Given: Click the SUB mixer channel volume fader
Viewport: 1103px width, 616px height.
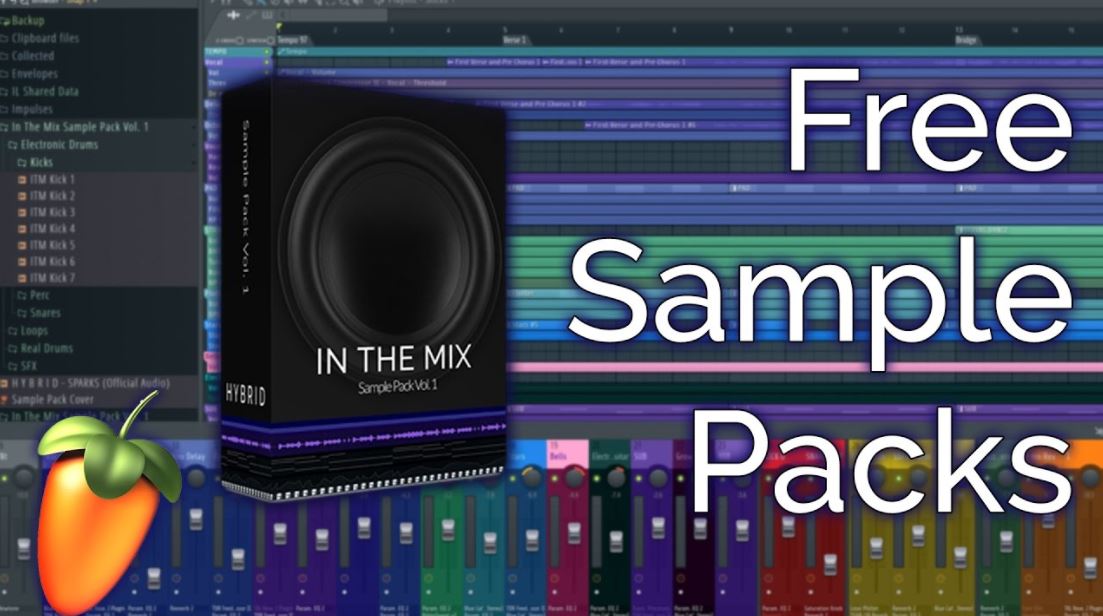Looking at the screenshot, I should pos(658,529).
